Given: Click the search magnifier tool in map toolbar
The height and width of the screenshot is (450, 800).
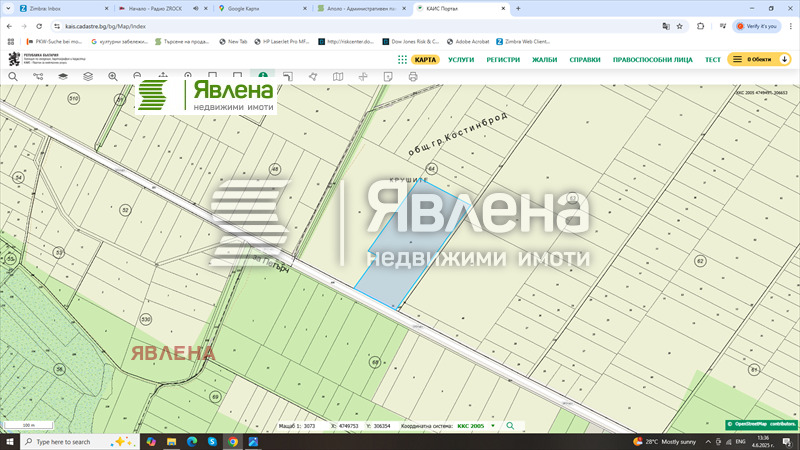Looking at the screenshot, I should pos(13,76).
